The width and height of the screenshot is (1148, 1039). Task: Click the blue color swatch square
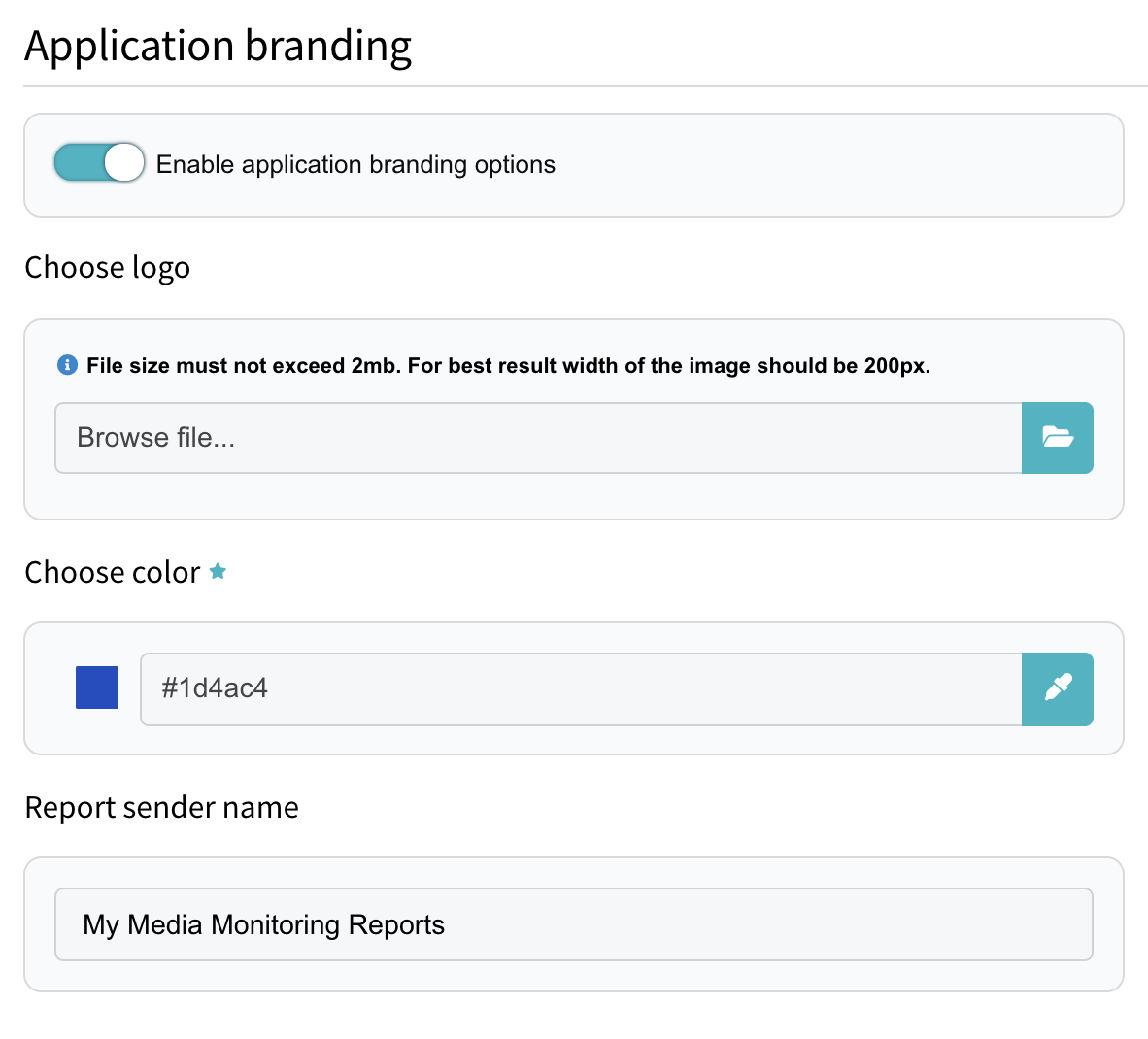(97, 687)
